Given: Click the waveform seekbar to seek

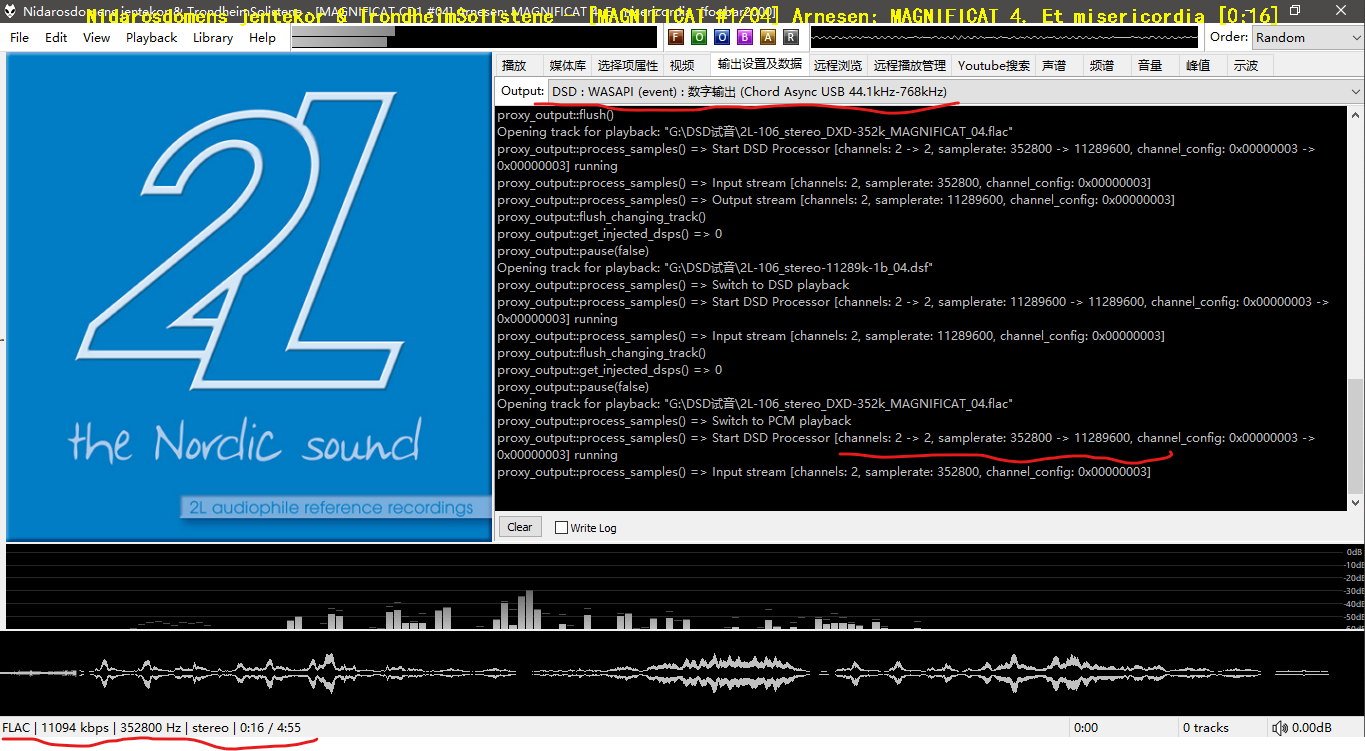Looking at the screenshot, I should (x=680, y=672).
